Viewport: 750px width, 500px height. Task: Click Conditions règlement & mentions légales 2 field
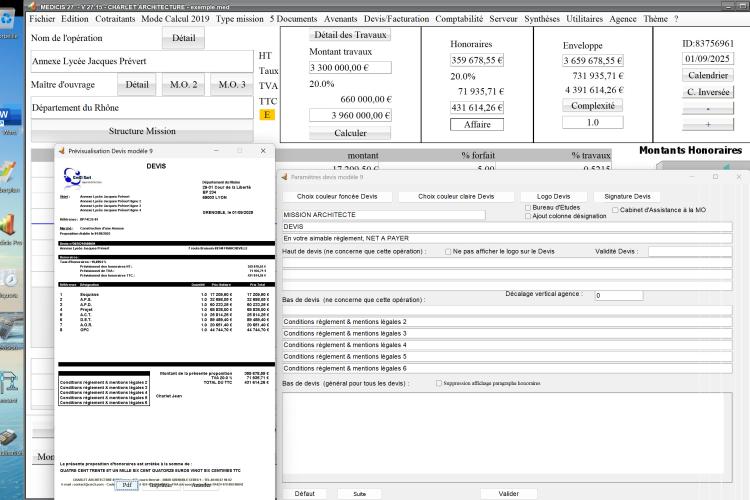point(507,322)
